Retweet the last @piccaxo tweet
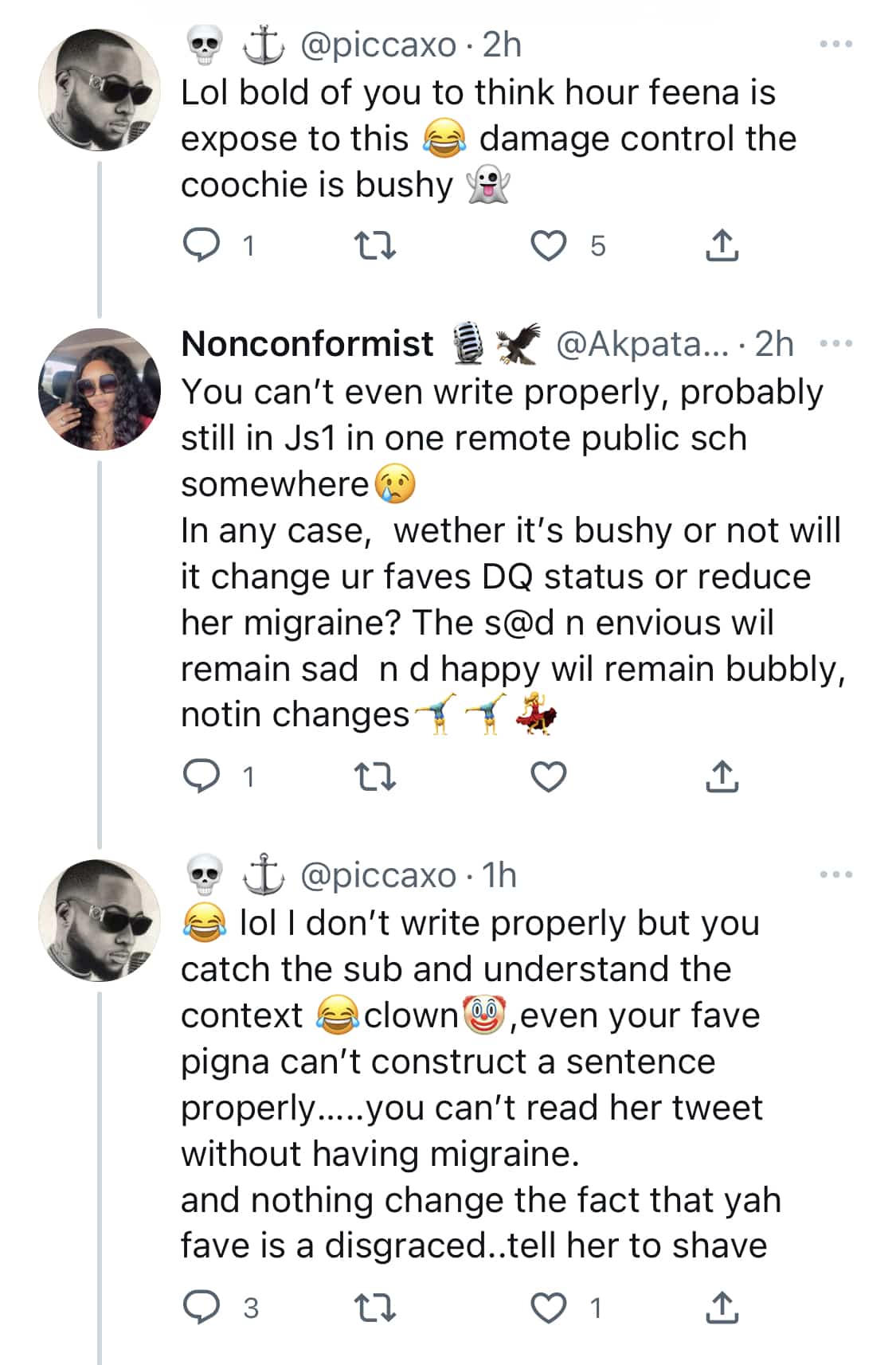896x1365 pixels. pyautogui.click(x=374, y=1308)
